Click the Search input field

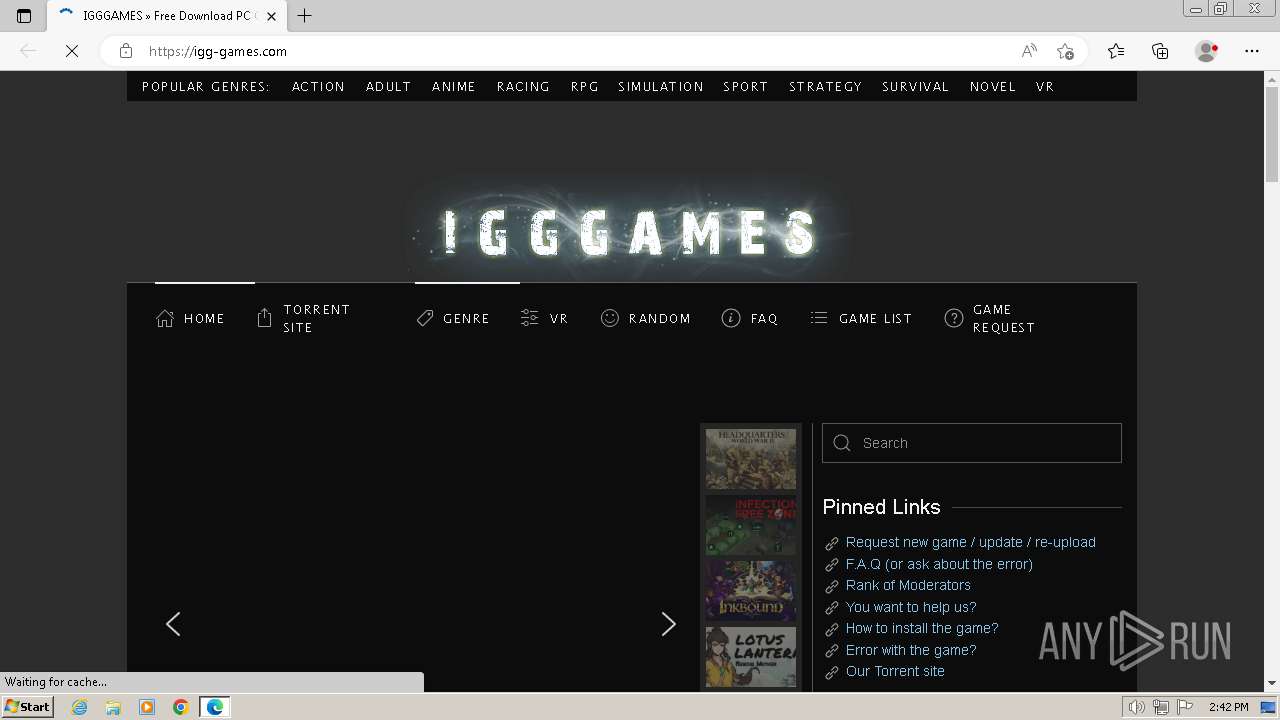(x=972, y=443)
